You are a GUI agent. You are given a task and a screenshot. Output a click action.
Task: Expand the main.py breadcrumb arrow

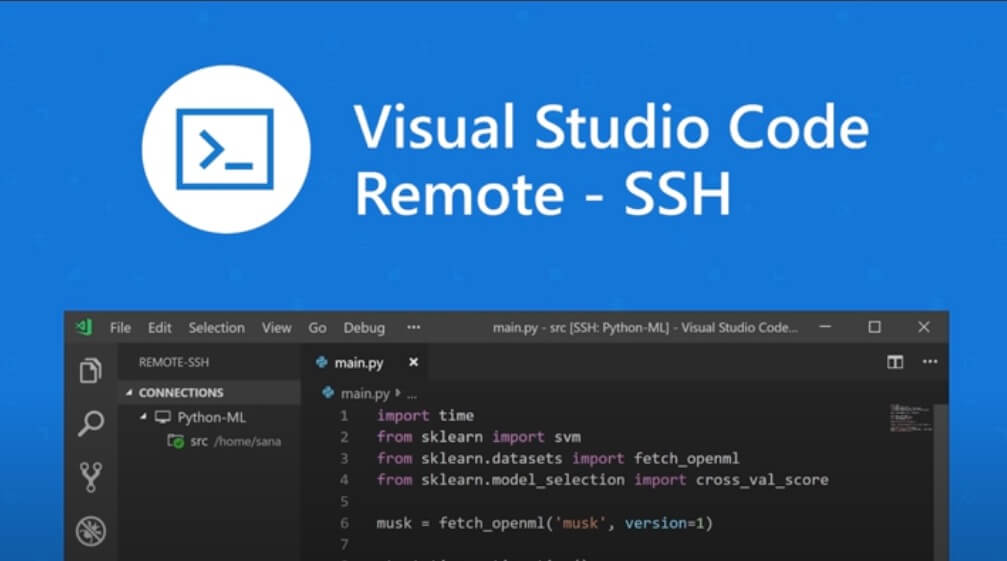click(x=398, y=392)
